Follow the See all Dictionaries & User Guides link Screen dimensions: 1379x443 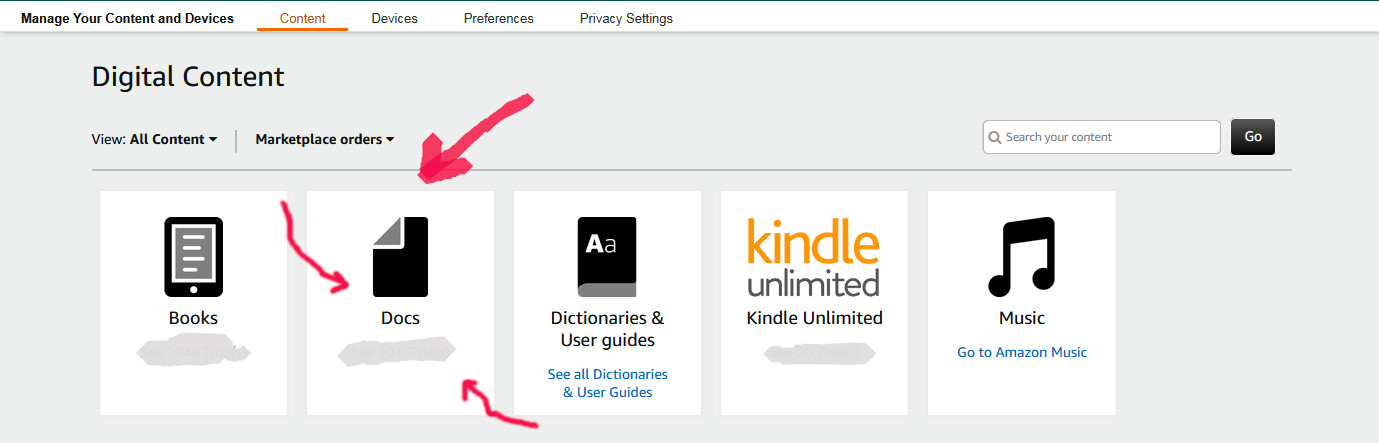(x=607, y=383)
